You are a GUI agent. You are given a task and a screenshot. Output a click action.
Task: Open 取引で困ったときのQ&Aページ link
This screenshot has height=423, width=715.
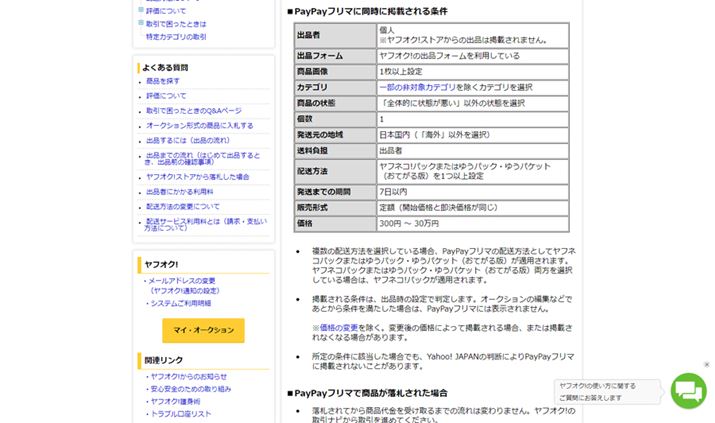click(x=194, y=110)
